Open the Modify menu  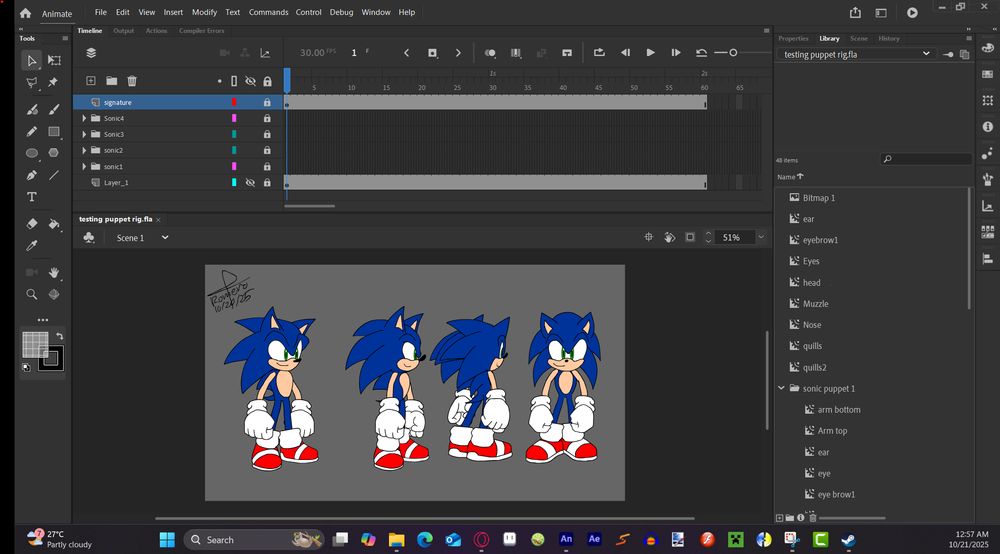click(204, 12)
